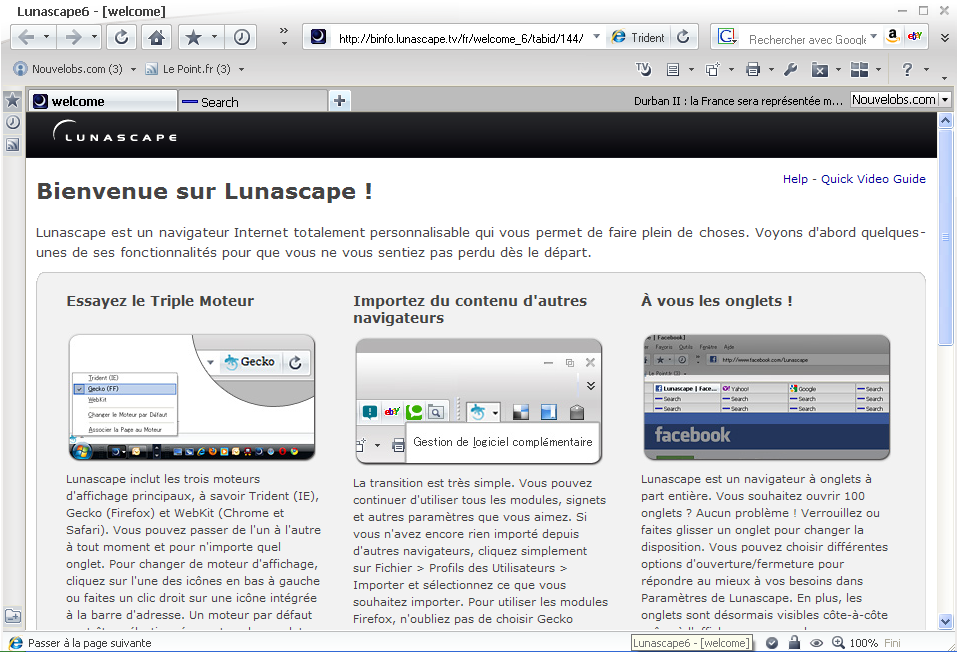Click the TV icon in the toolbar
The width and height of the screenshot is (957, 652).
point(643,69)
